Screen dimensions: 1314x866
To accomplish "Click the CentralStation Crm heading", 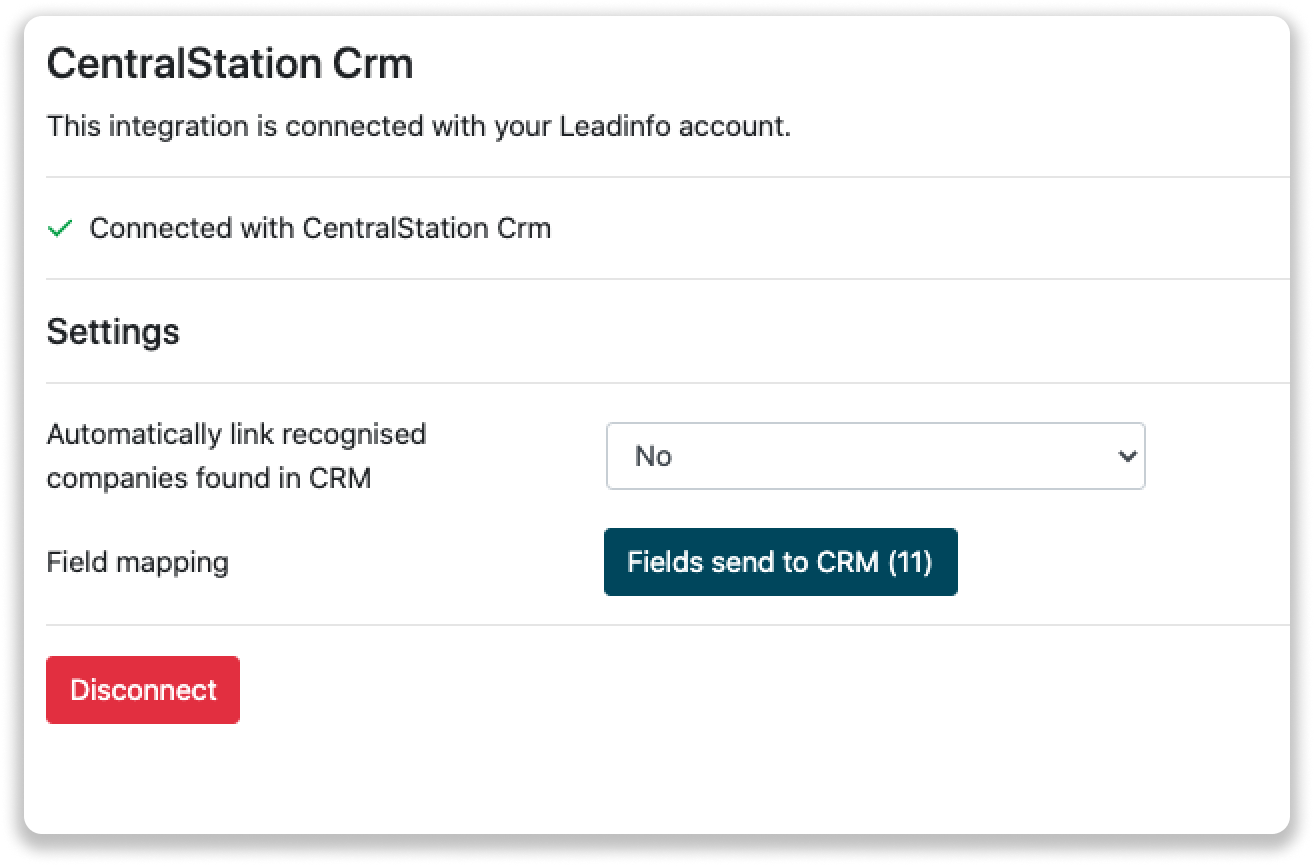I will [230, 63].
